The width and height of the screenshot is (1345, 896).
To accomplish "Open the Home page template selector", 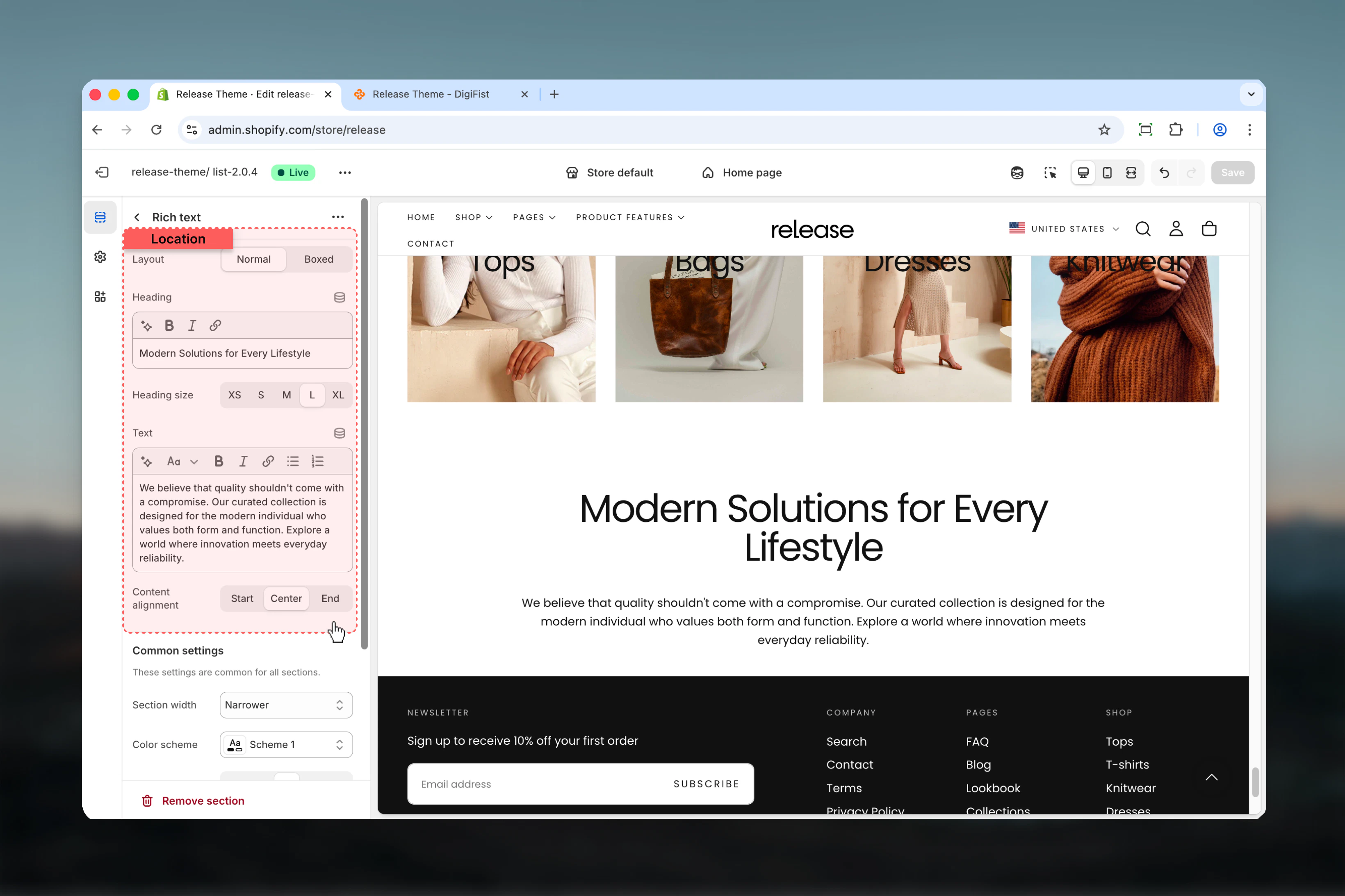I will click(742, 173).
